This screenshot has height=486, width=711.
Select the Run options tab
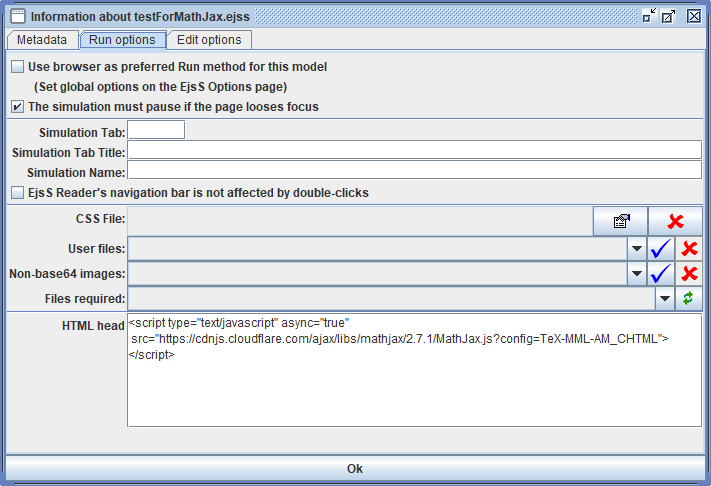tap(122, 40)
